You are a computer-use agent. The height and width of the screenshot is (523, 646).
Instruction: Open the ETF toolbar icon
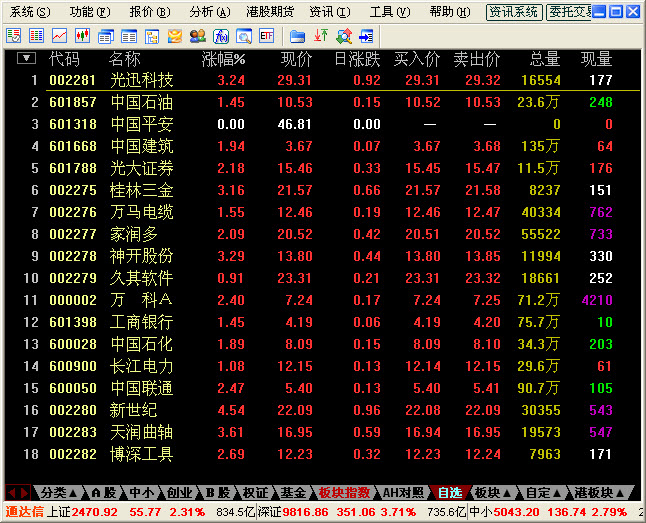pos(267,36)
